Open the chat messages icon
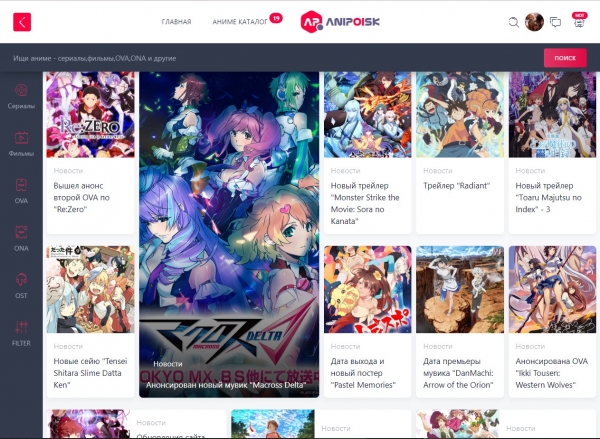600x439 pixels. click(555, 22)
